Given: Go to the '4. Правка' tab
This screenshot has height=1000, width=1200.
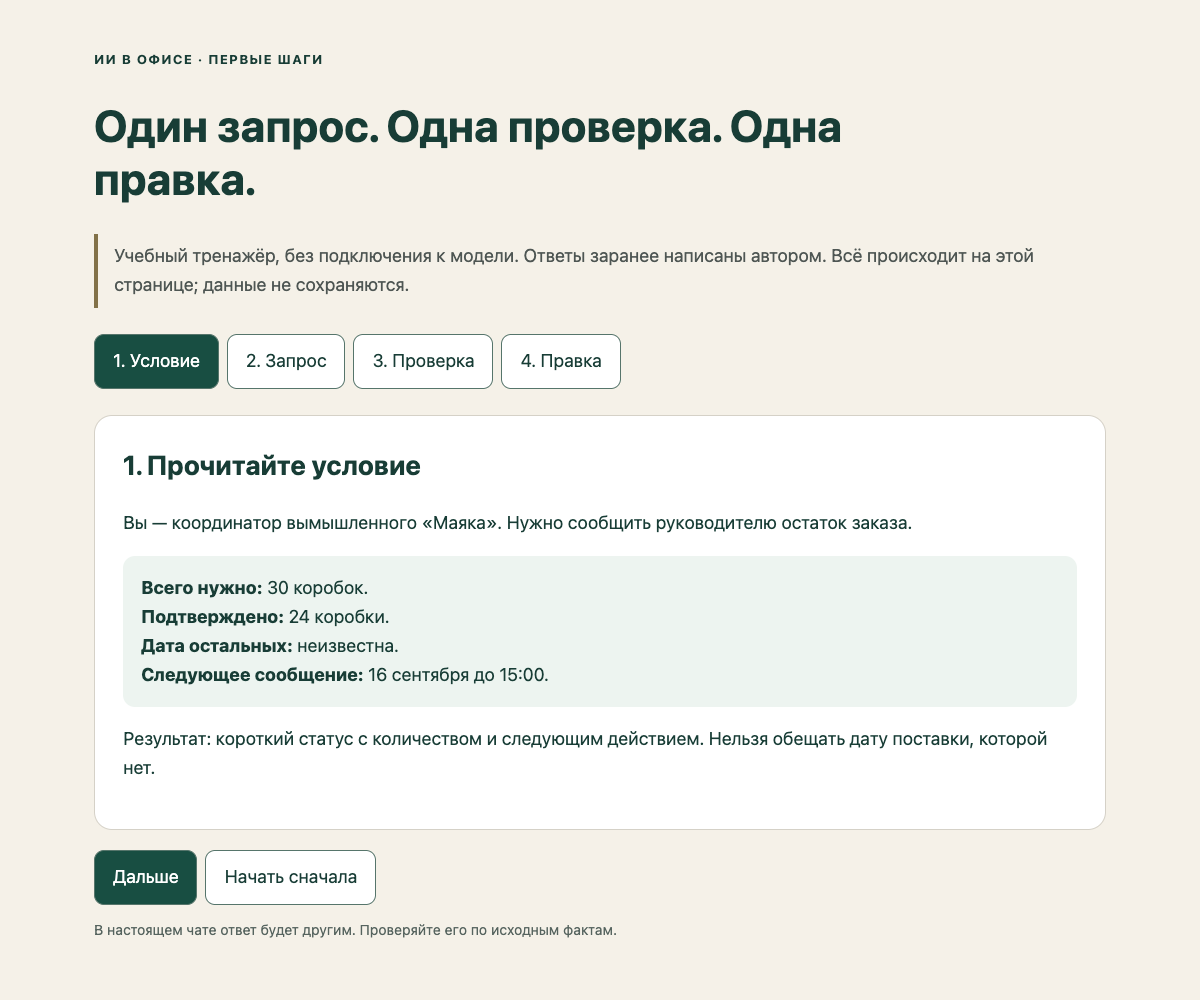Looking at the screenshot, I should click(561, 361).
